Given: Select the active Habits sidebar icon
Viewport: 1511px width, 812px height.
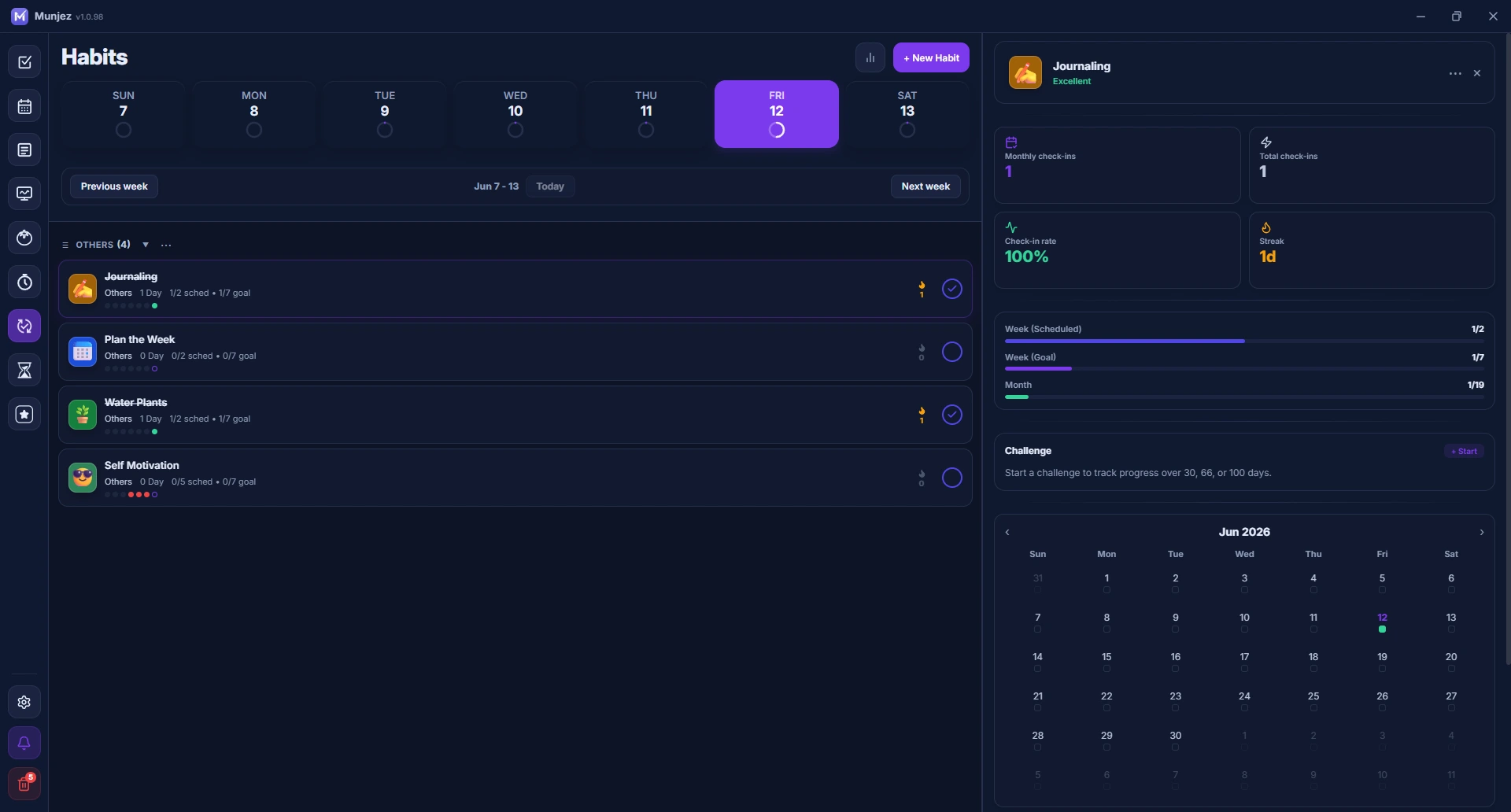Looking at the screenshot, I should tap(24, 326).
